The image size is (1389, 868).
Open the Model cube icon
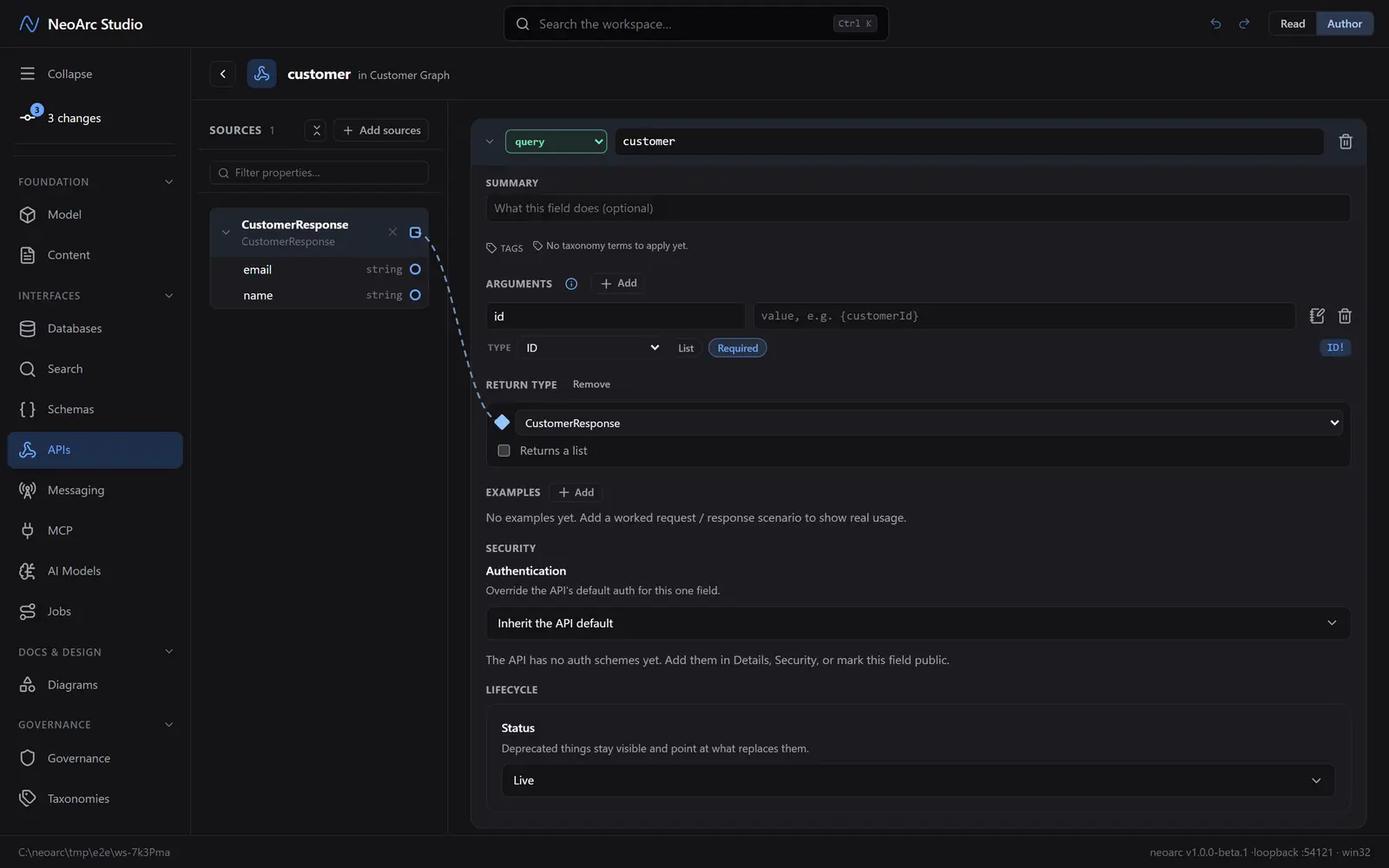28,214
